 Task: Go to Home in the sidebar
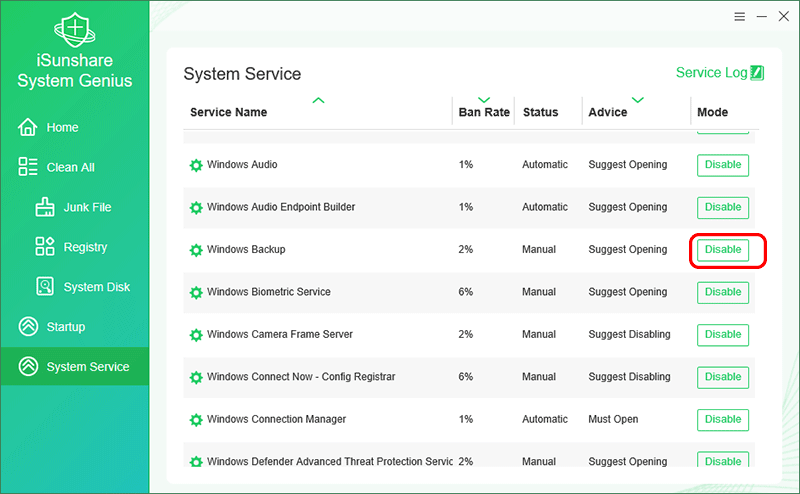click(x=62, y=128)
